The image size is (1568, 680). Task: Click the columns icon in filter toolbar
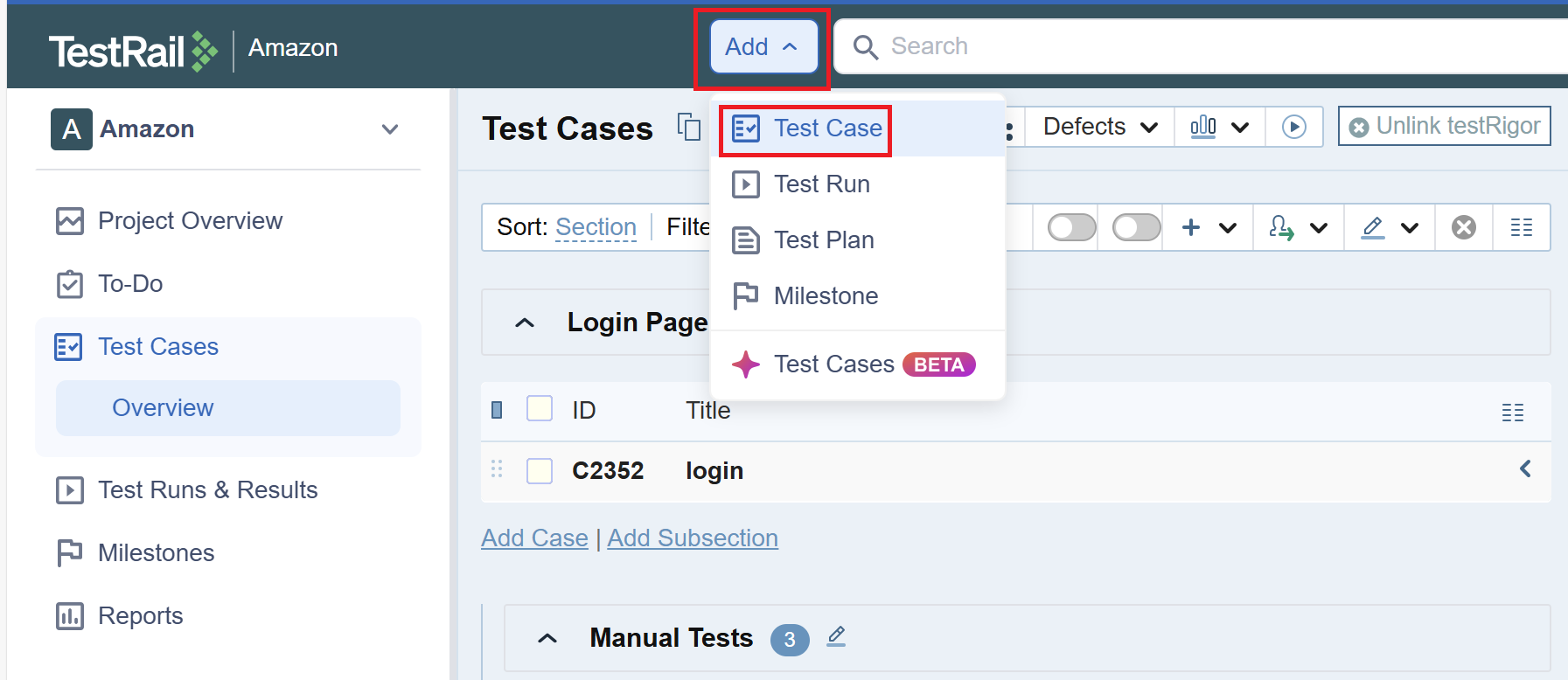pyautogui.click(x=1521, y=227)
